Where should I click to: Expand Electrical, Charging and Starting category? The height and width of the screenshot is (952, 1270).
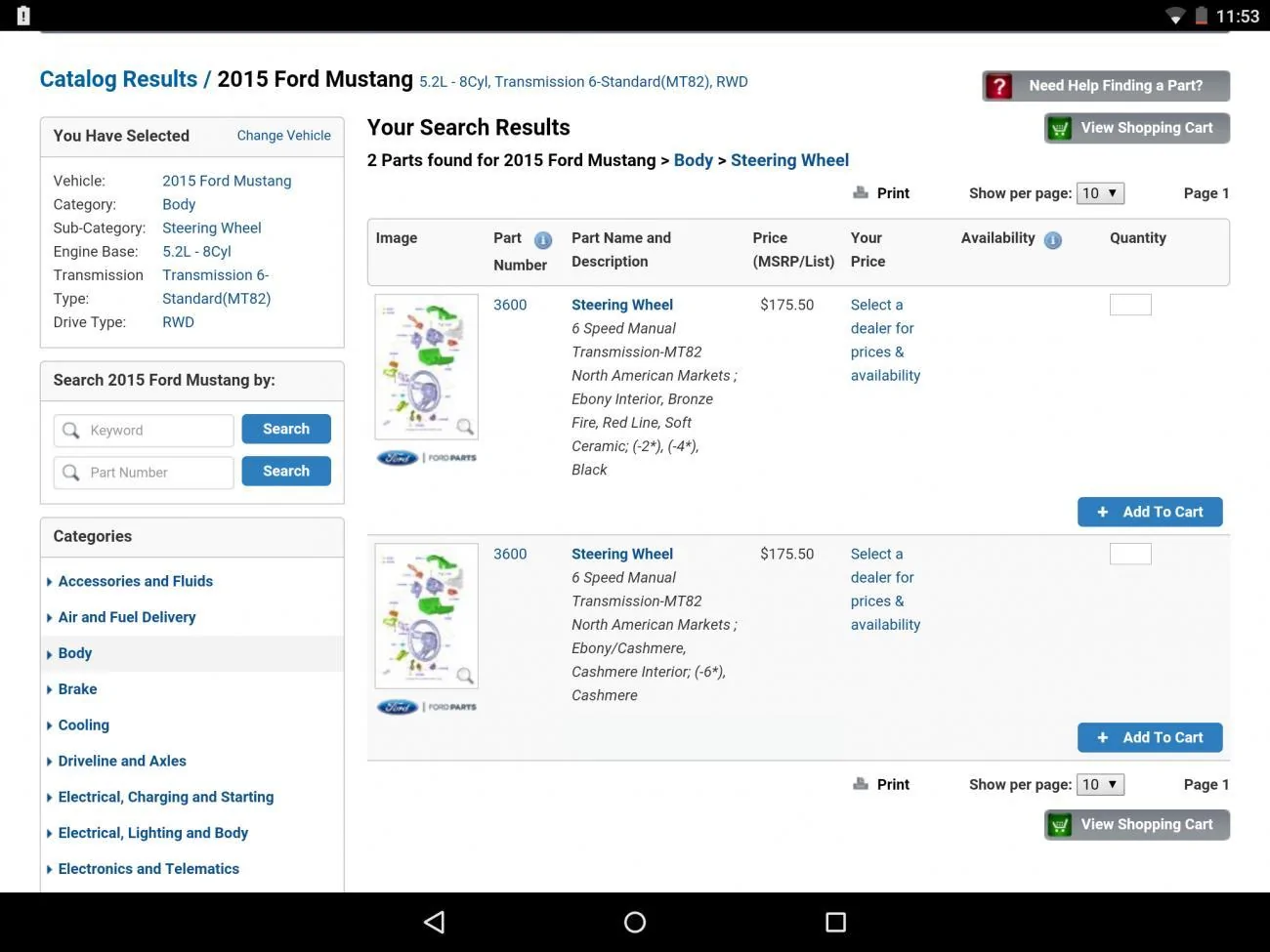(x=165, y=798)
